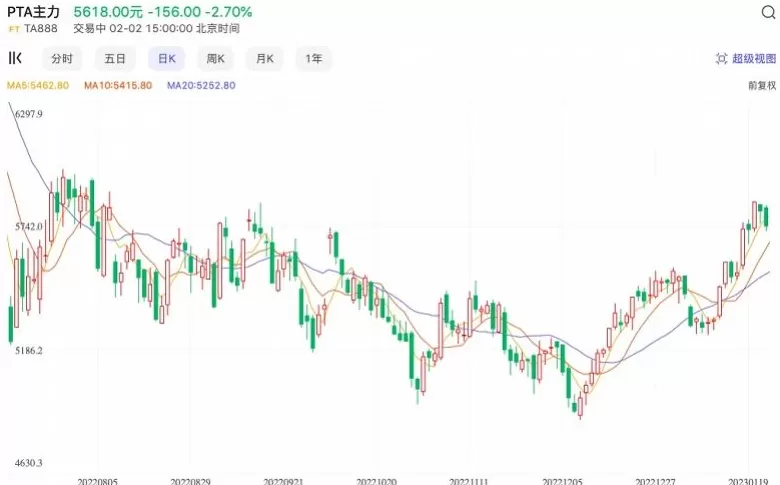This screenshot has height=485, width=780.
Task: Choose the 1年 one-year range
Action: 314,59
